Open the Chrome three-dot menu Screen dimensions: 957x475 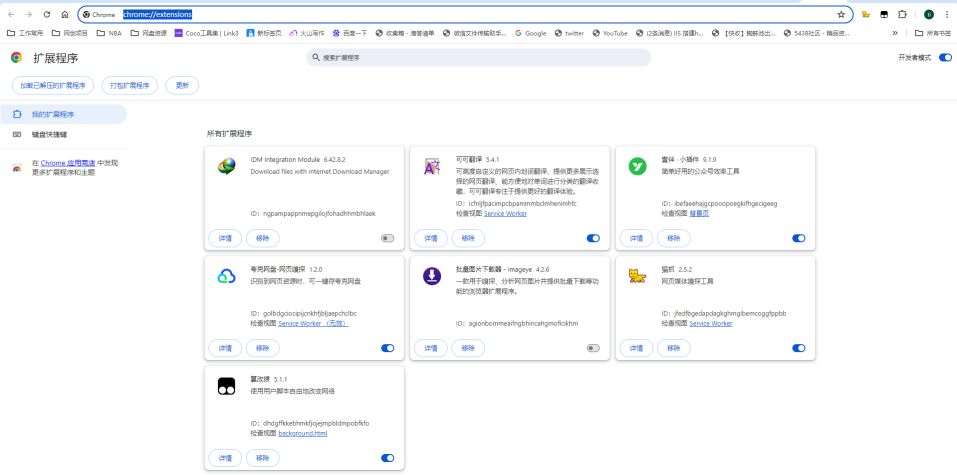click(947, 14)
